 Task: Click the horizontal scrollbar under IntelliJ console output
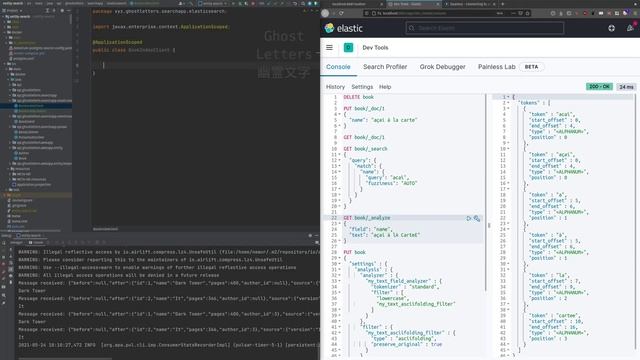coord(65,359)
